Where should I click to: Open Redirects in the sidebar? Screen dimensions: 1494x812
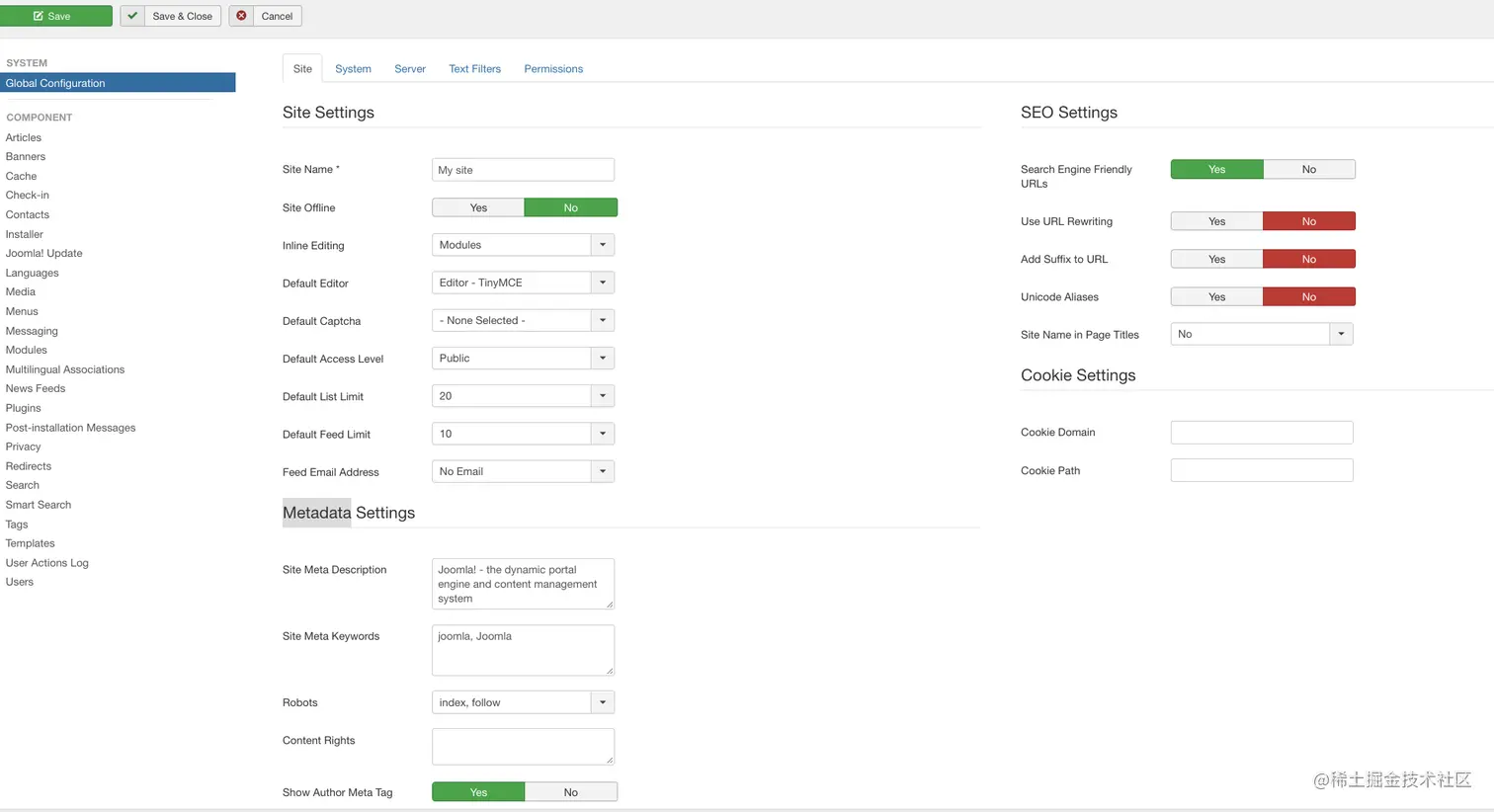coord(29,466)
